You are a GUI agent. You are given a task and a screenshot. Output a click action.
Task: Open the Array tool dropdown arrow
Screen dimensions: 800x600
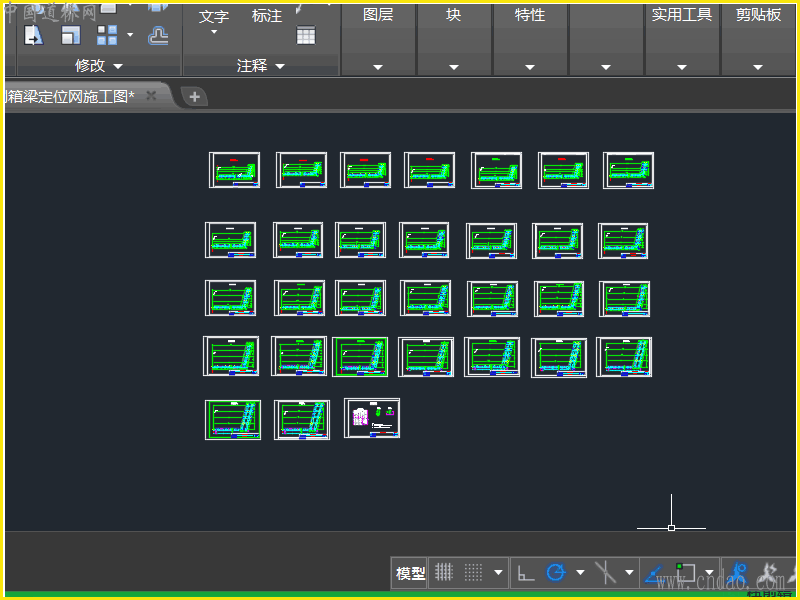point(130,35)
